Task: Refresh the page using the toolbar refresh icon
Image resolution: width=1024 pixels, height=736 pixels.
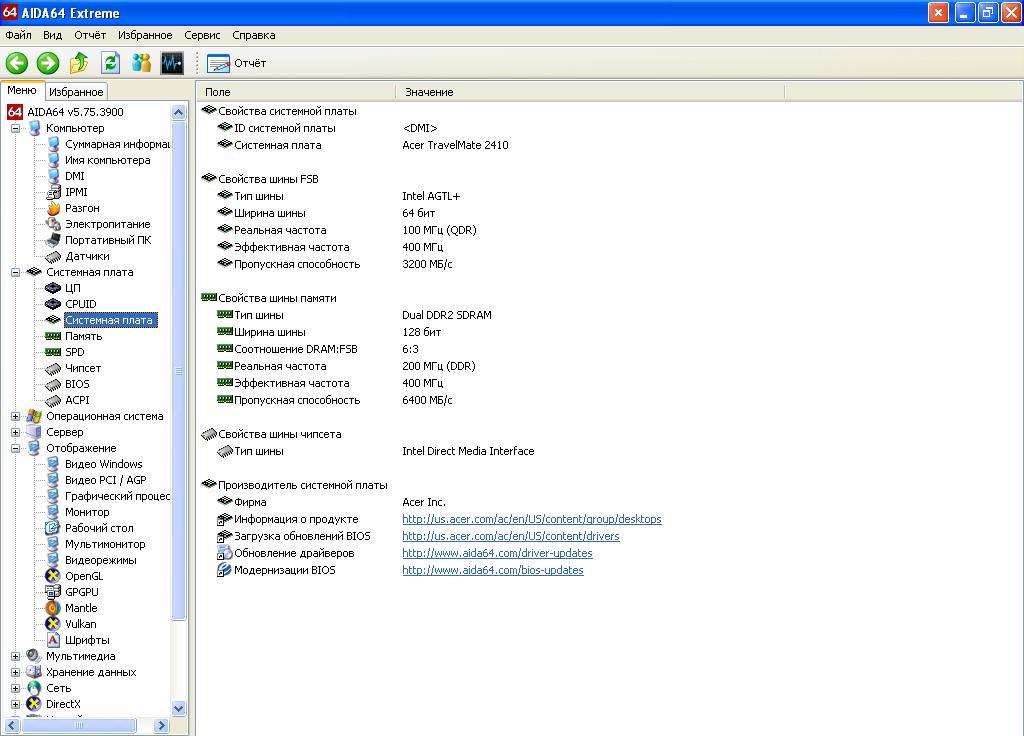Action: (x=110, y=63)
